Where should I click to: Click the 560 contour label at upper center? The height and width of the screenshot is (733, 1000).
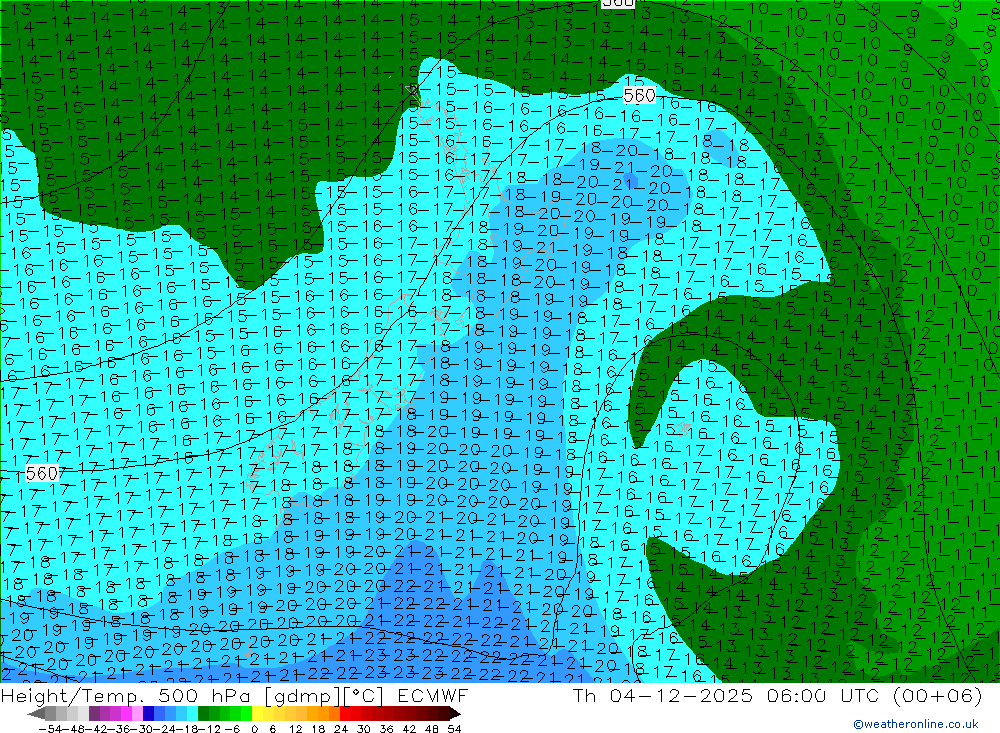639,95
